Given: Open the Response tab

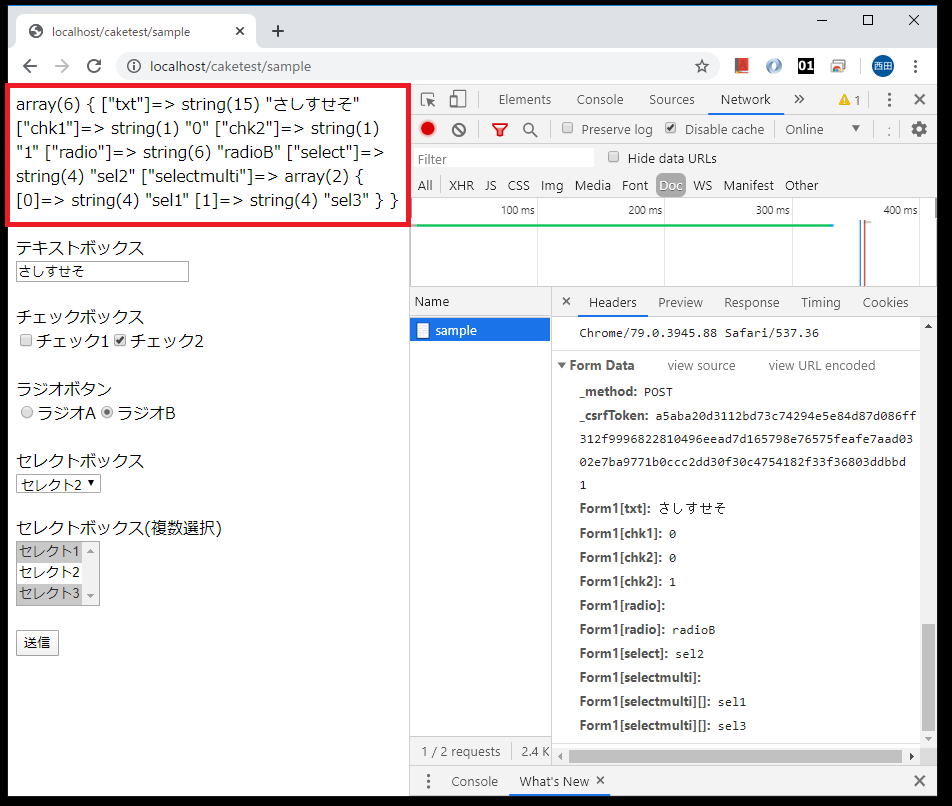Looking at the screenshot, I should 751,302.
